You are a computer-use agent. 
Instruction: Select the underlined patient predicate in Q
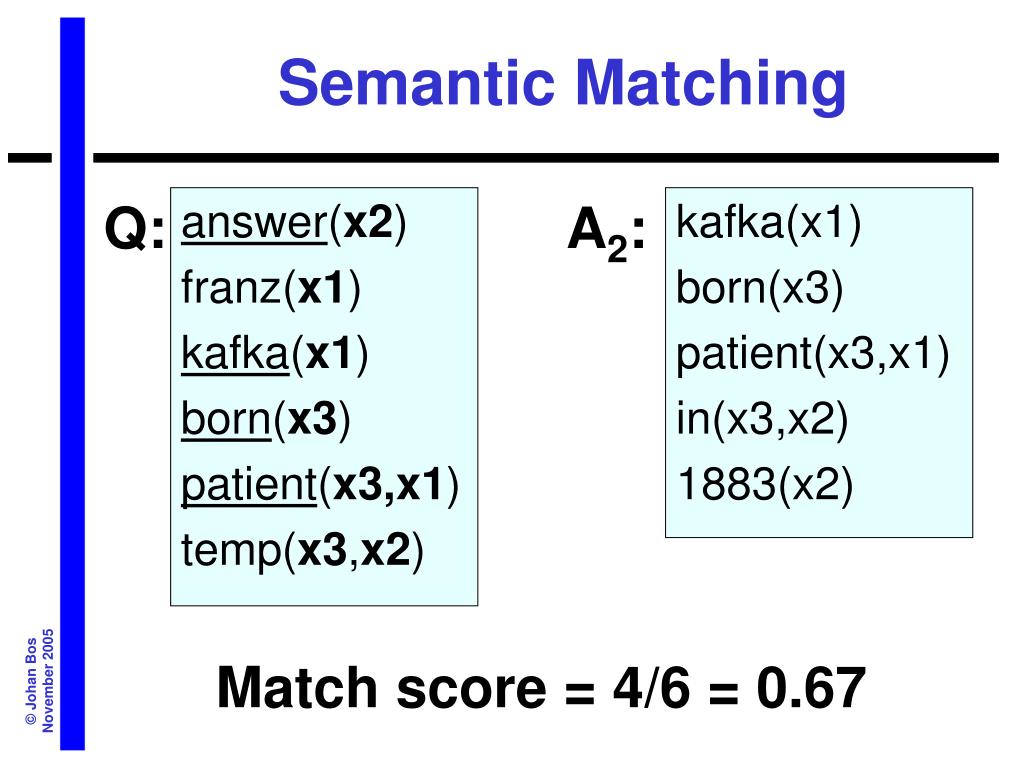coord(249,487)
